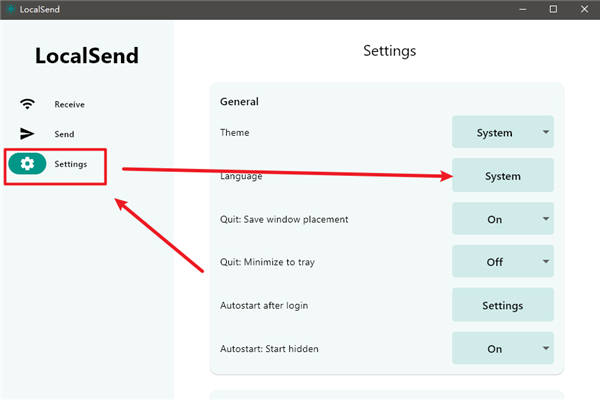Click the Theme dropdown arrow
The height and width of the screenshot is (400, 600).
point(545,132)
